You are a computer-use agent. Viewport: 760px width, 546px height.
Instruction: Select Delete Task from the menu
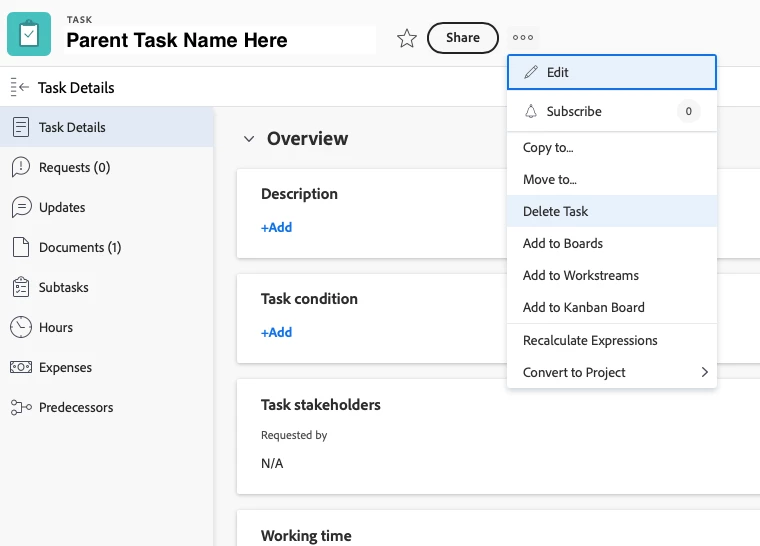tap(556, 211)
